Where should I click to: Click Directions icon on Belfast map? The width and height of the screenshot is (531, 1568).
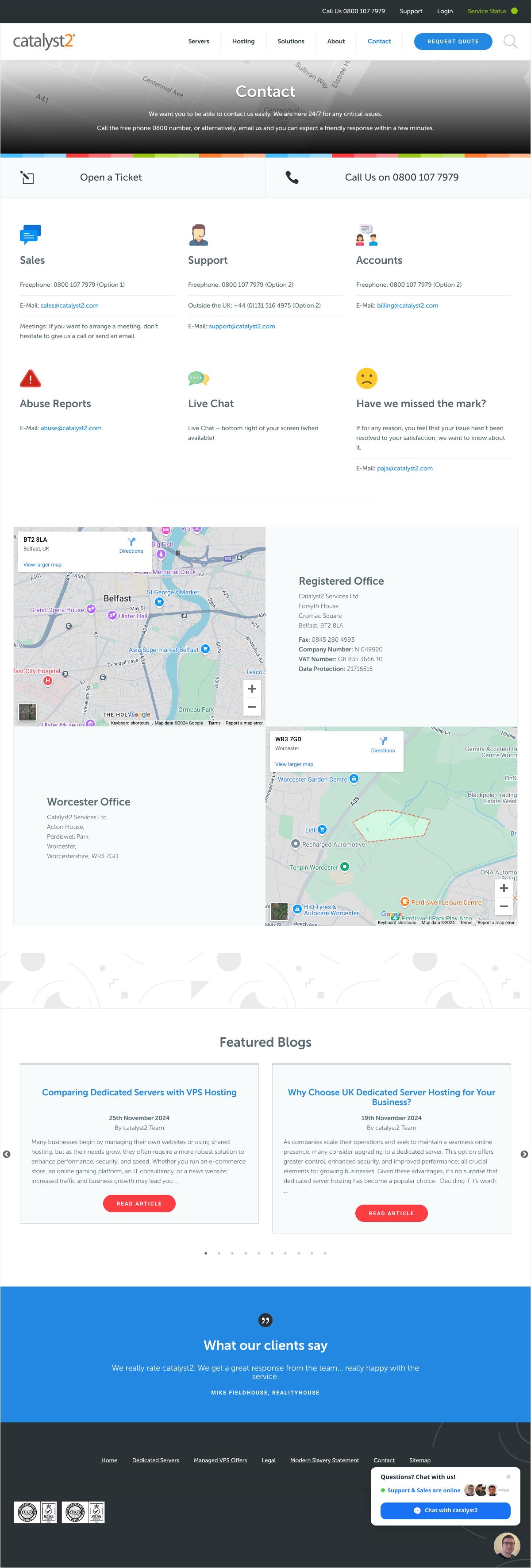coord(131,542)
